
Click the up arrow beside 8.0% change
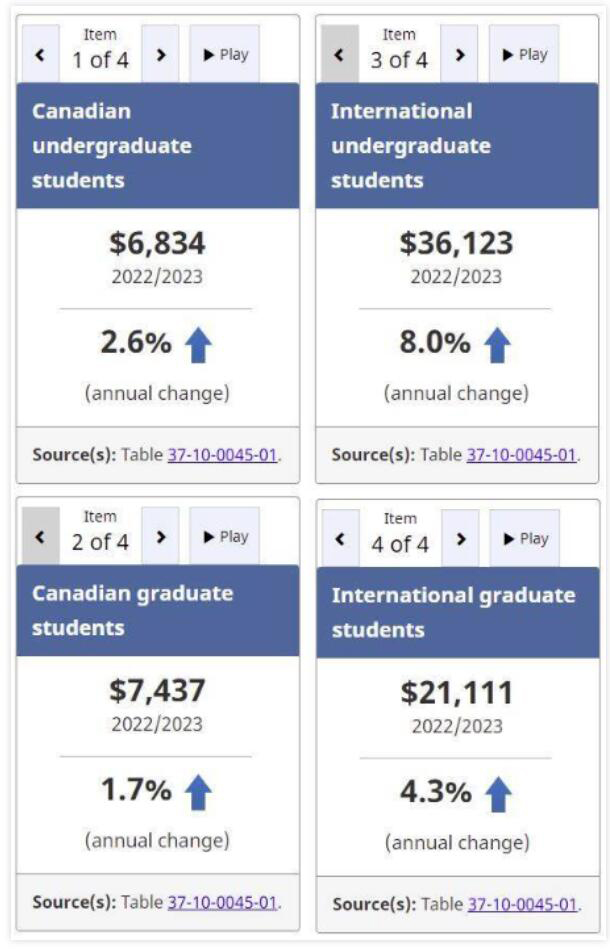coord(498,345)
